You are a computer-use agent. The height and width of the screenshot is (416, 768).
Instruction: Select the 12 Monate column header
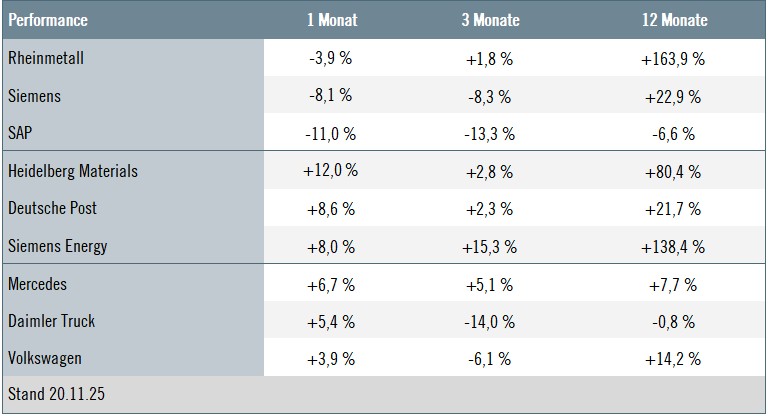[x=672, y=20]
